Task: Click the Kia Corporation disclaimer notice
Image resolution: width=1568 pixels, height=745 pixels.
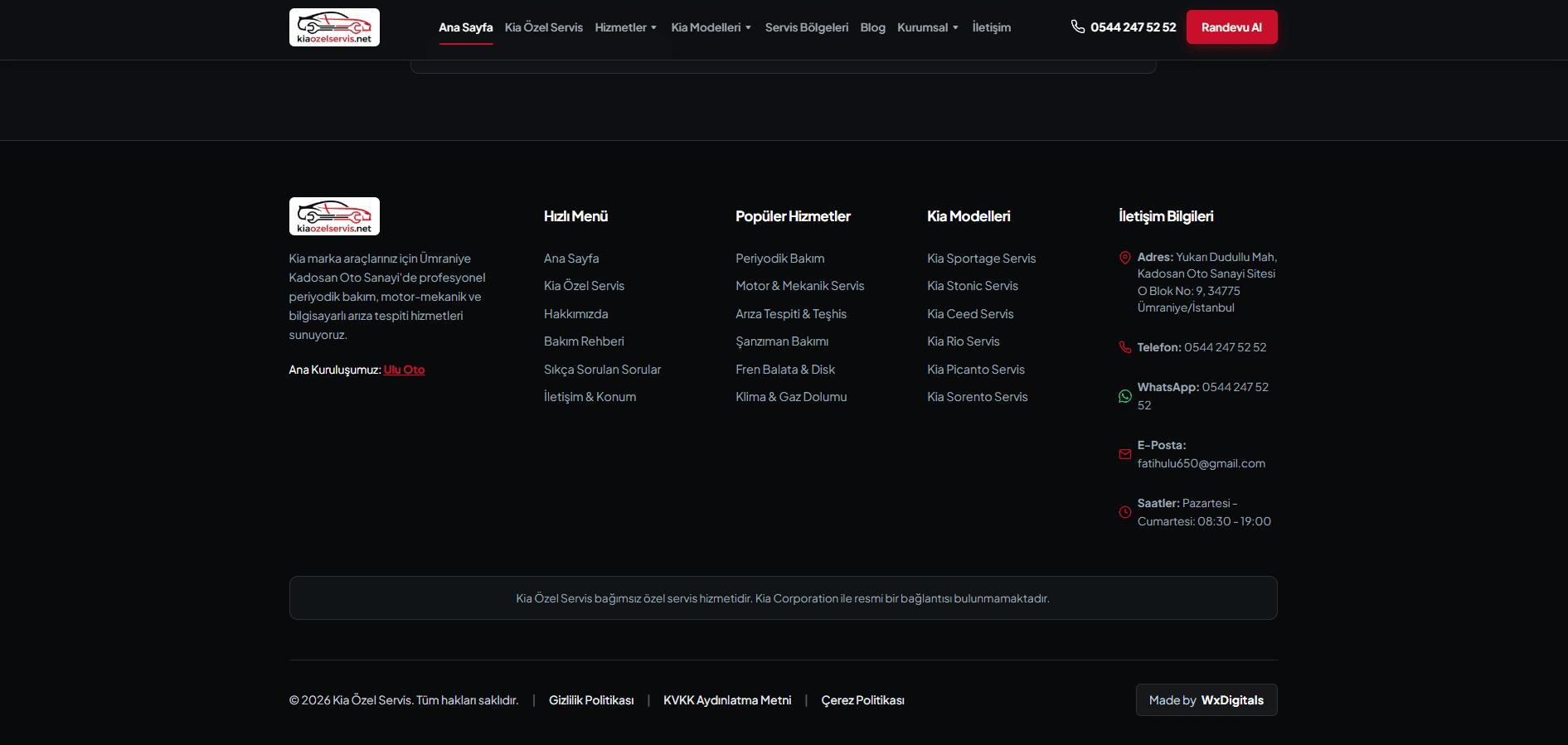Action: click(x=783, y=598)
